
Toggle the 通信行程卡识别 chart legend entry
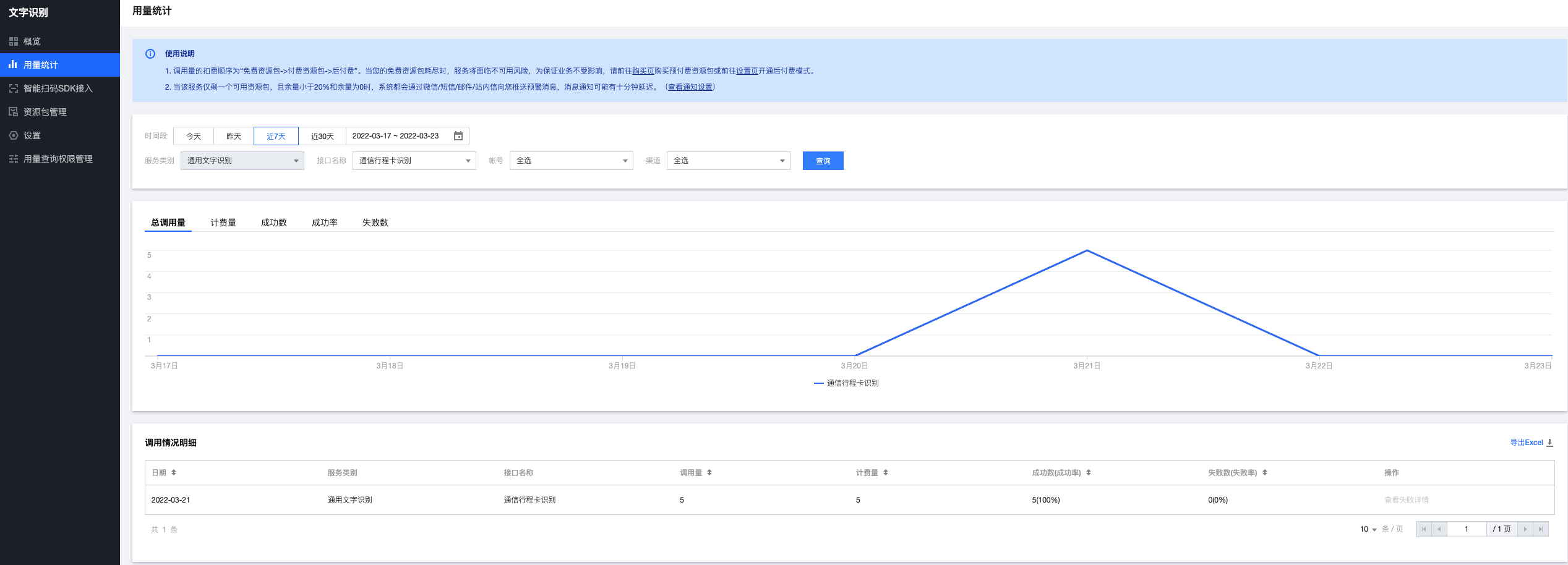[846, 383]
